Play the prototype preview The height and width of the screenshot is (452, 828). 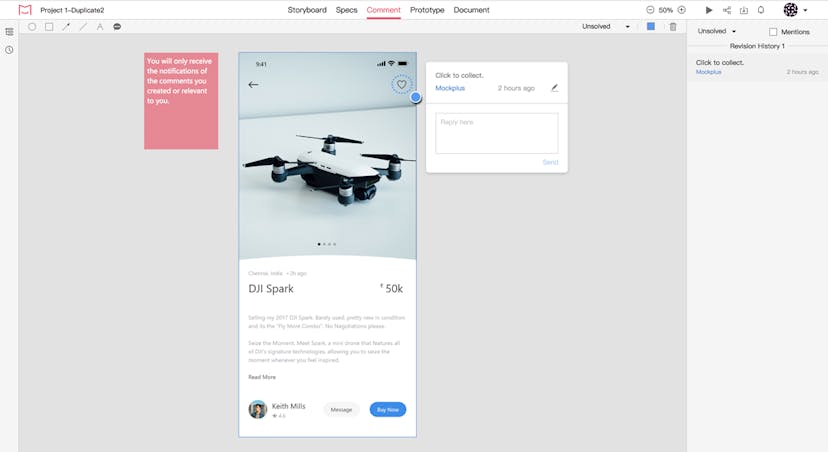pos(709,10)
